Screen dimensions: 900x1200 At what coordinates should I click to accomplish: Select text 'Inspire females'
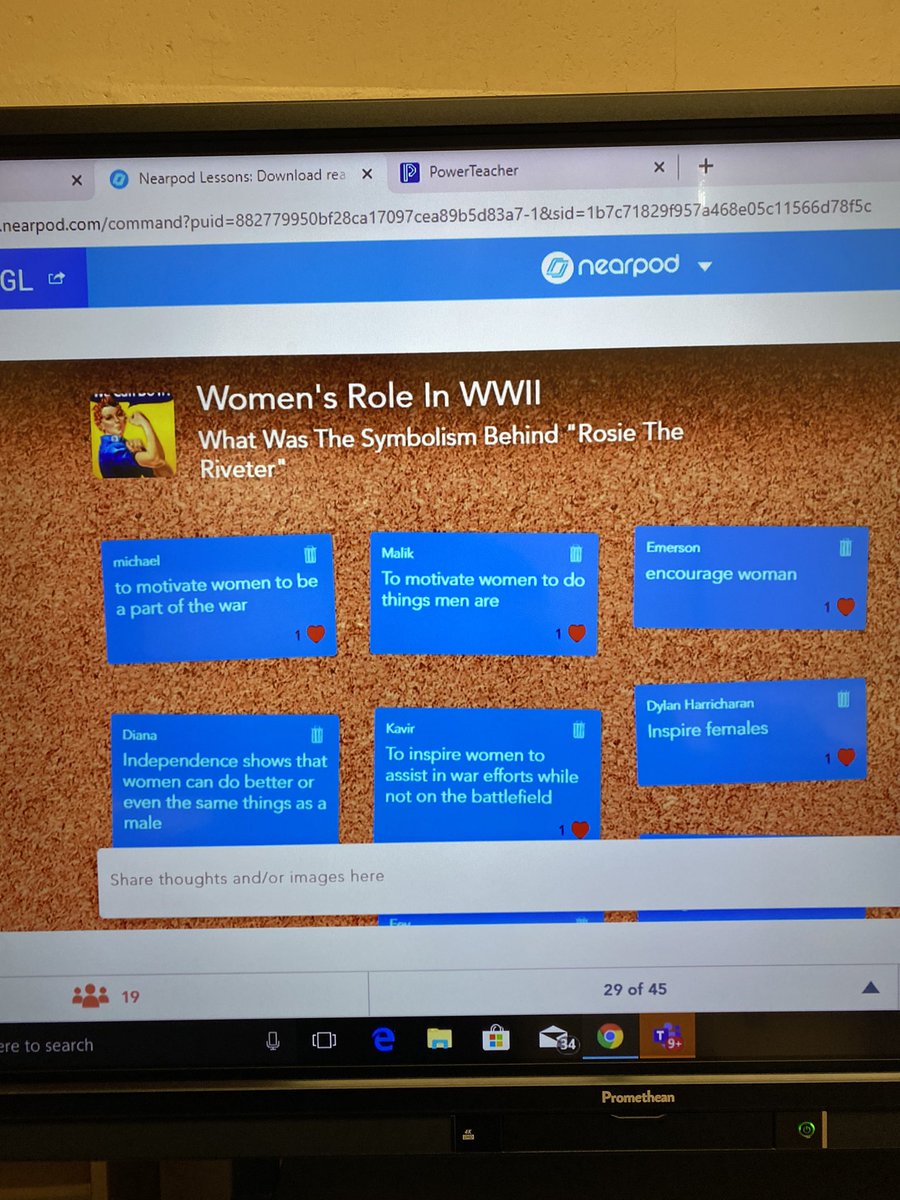(x=708, y=729)
